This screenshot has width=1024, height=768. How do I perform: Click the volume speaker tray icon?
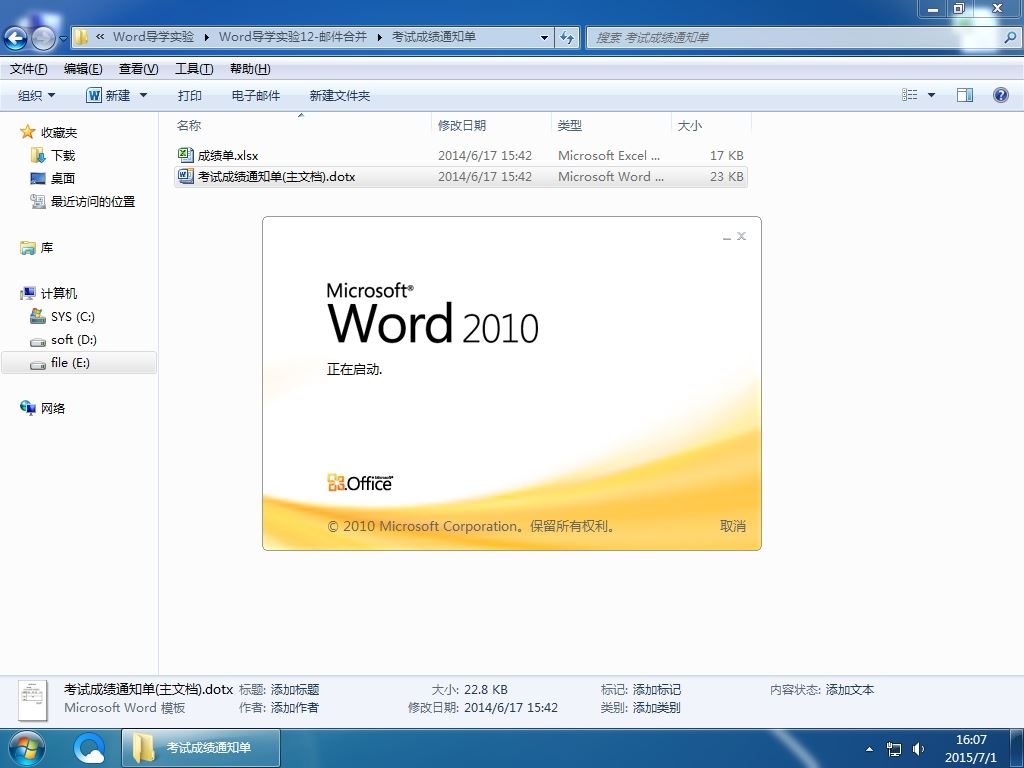(918, 749)
